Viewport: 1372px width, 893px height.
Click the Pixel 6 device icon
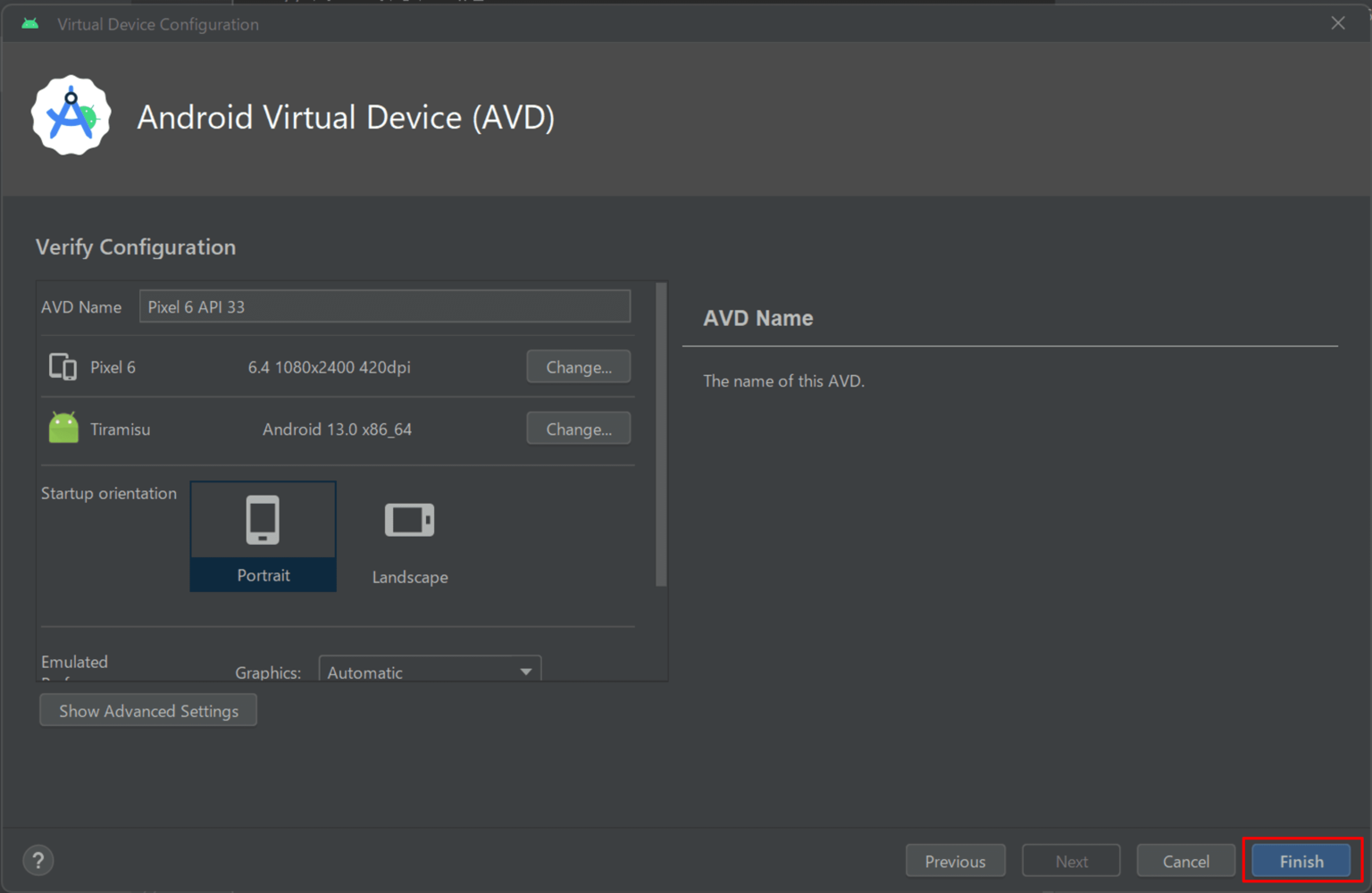63,367
